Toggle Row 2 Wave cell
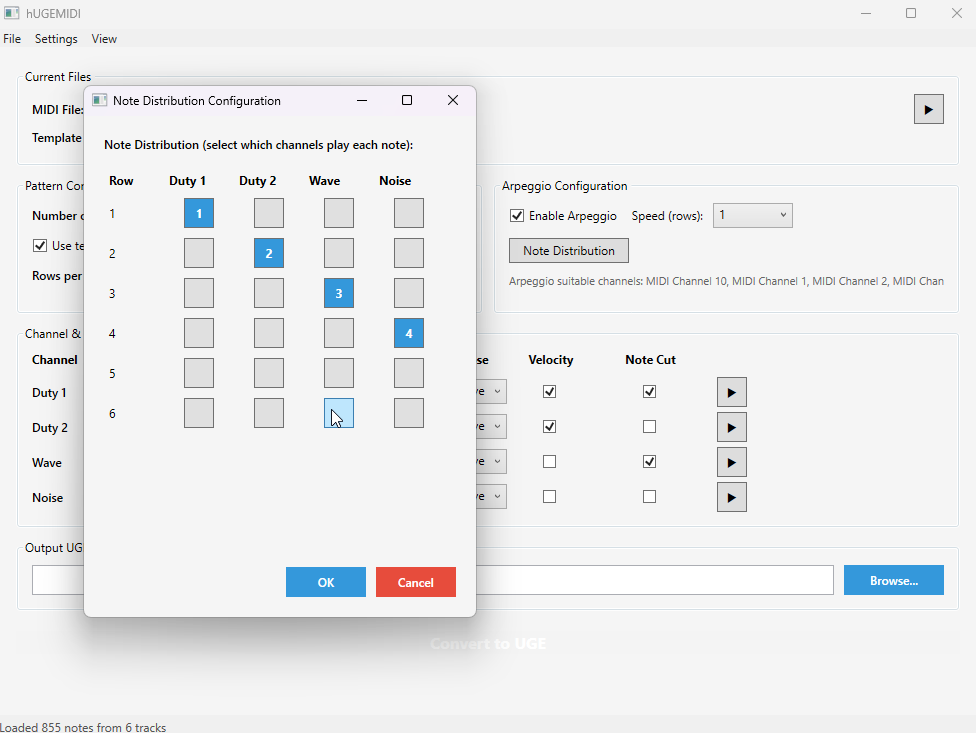 pyautogui.click(x=339, y=253)
